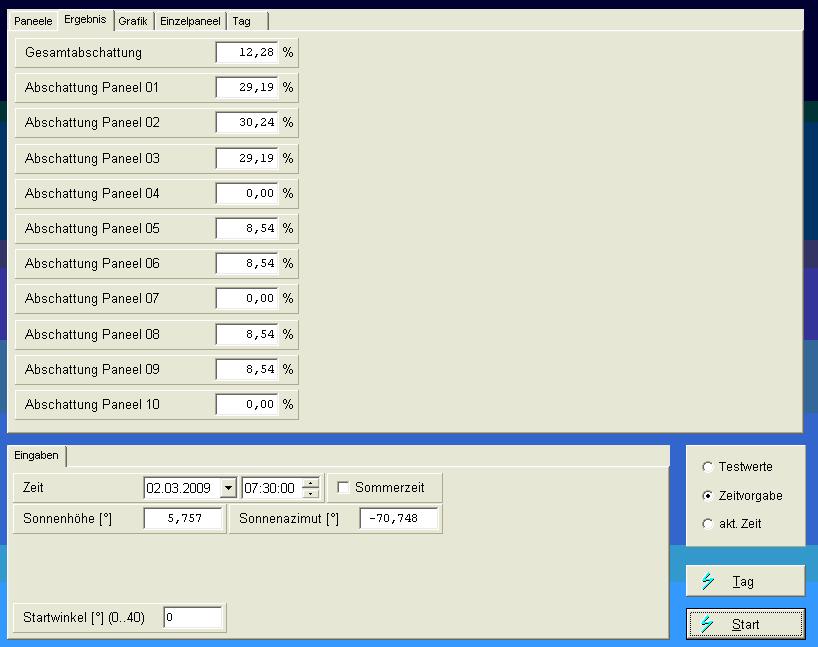
Task: Select the Zeitvorgabe radio option
Action: [709, 496]
